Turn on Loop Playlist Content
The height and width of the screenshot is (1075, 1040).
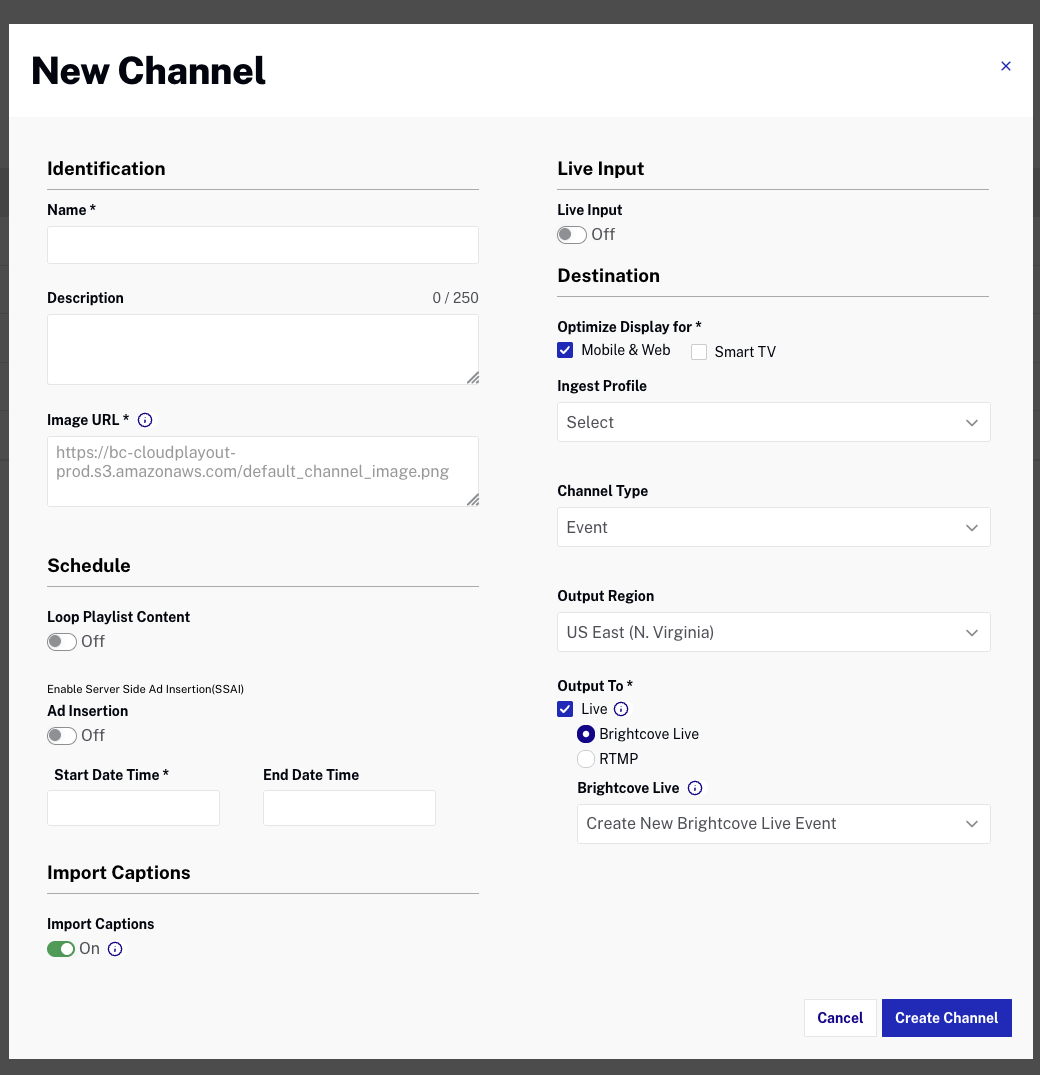coord(61,641)
